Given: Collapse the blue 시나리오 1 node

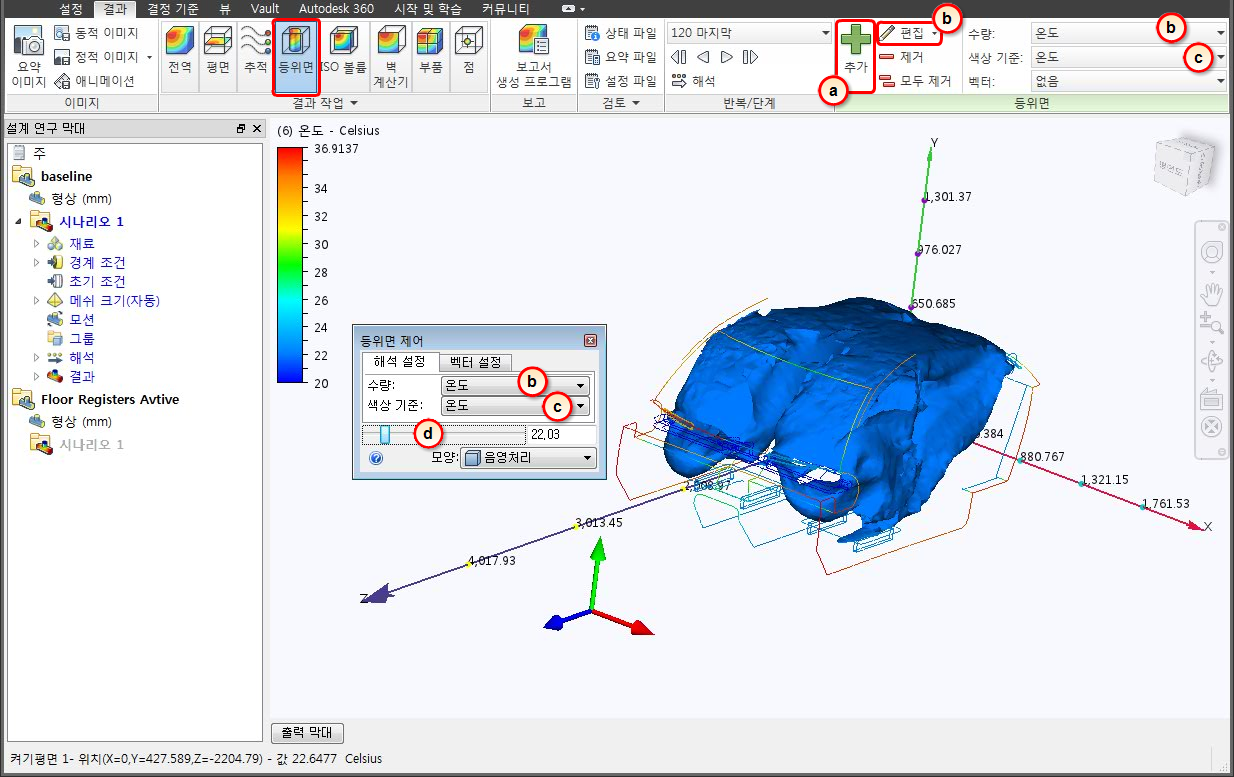Looking at the screenshot, I should 17,221.
